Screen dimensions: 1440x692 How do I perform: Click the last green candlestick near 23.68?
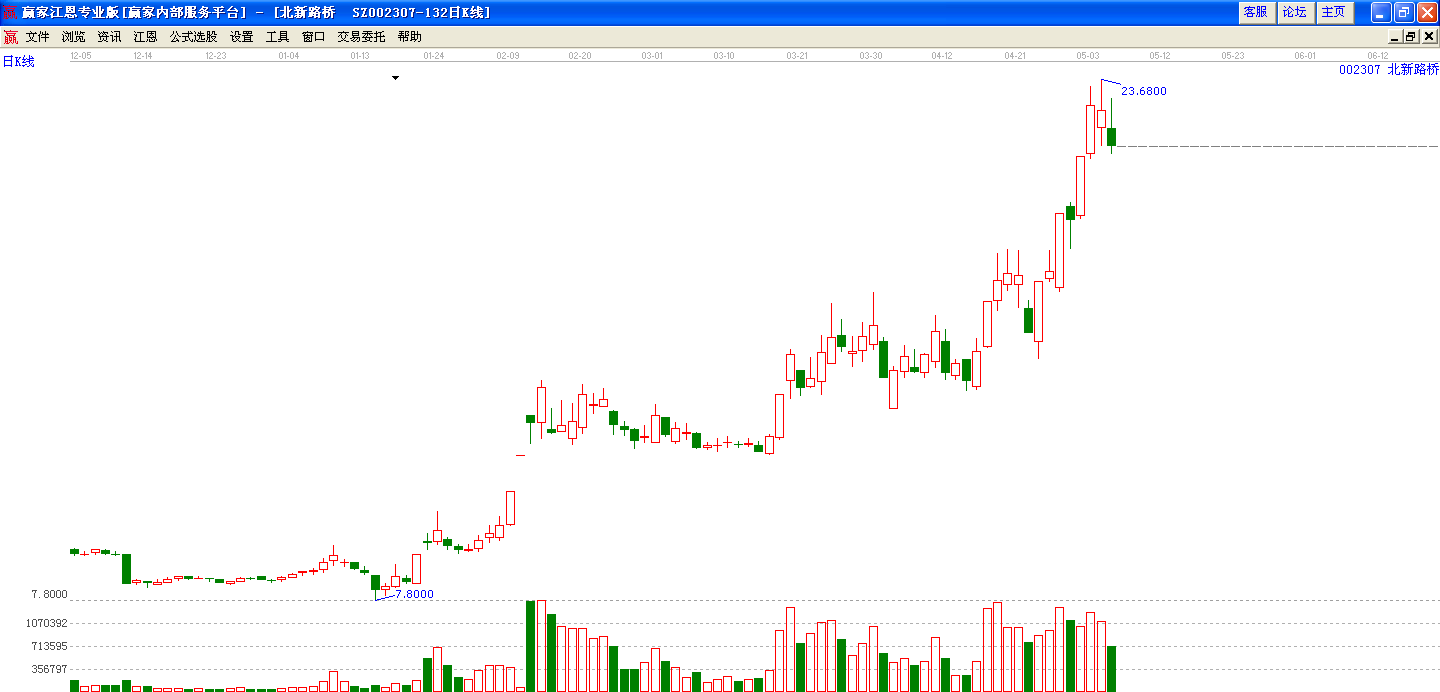point(1111,137)
